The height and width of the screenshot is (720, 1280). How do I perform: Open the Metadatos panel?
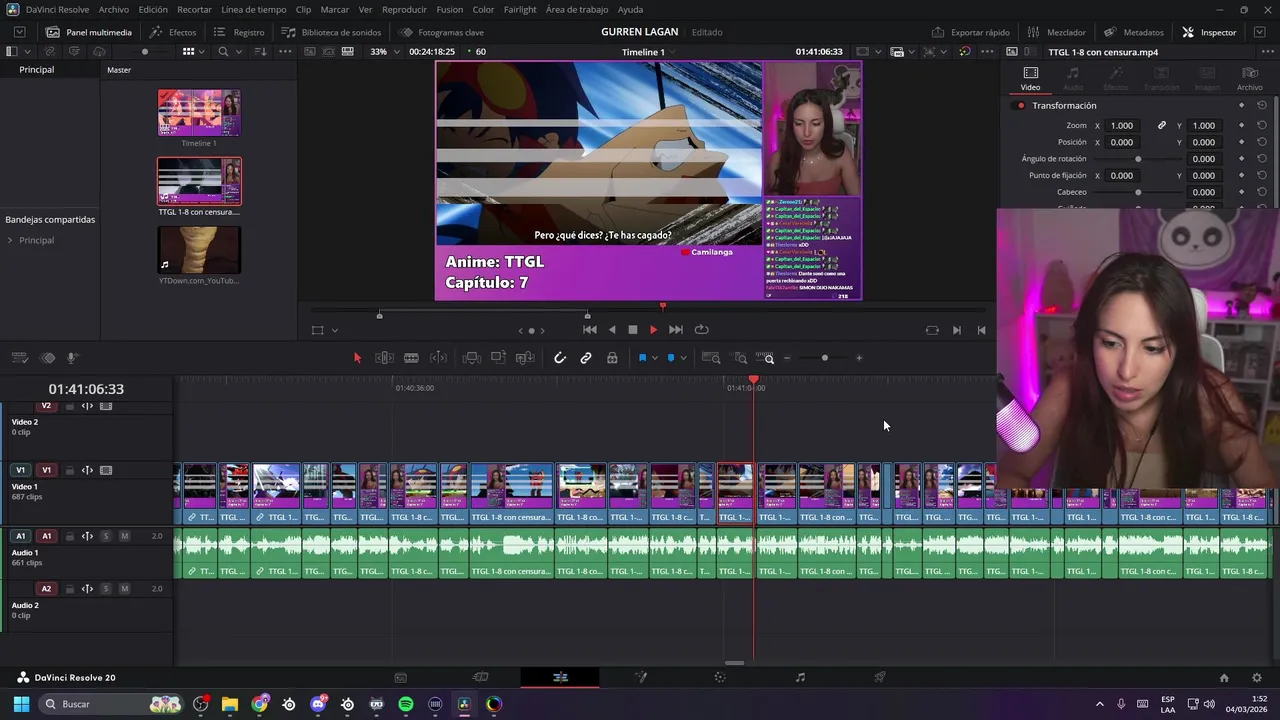pyautogui.click(x=1134, y=32)
